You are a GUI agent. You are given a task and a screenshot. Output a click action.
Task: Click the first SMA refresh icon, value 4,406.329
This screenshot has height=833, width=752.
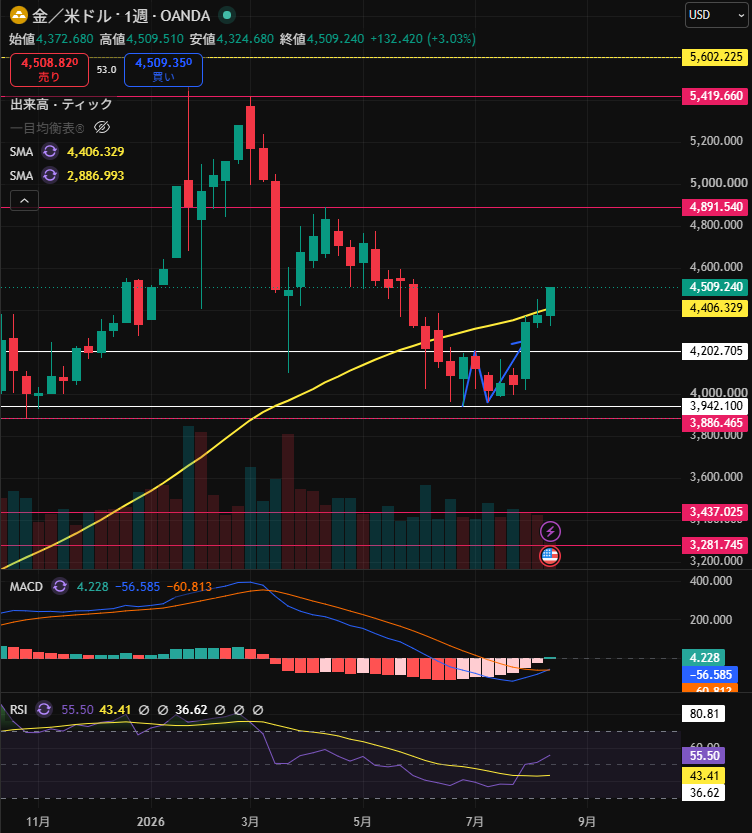(50, 151)
